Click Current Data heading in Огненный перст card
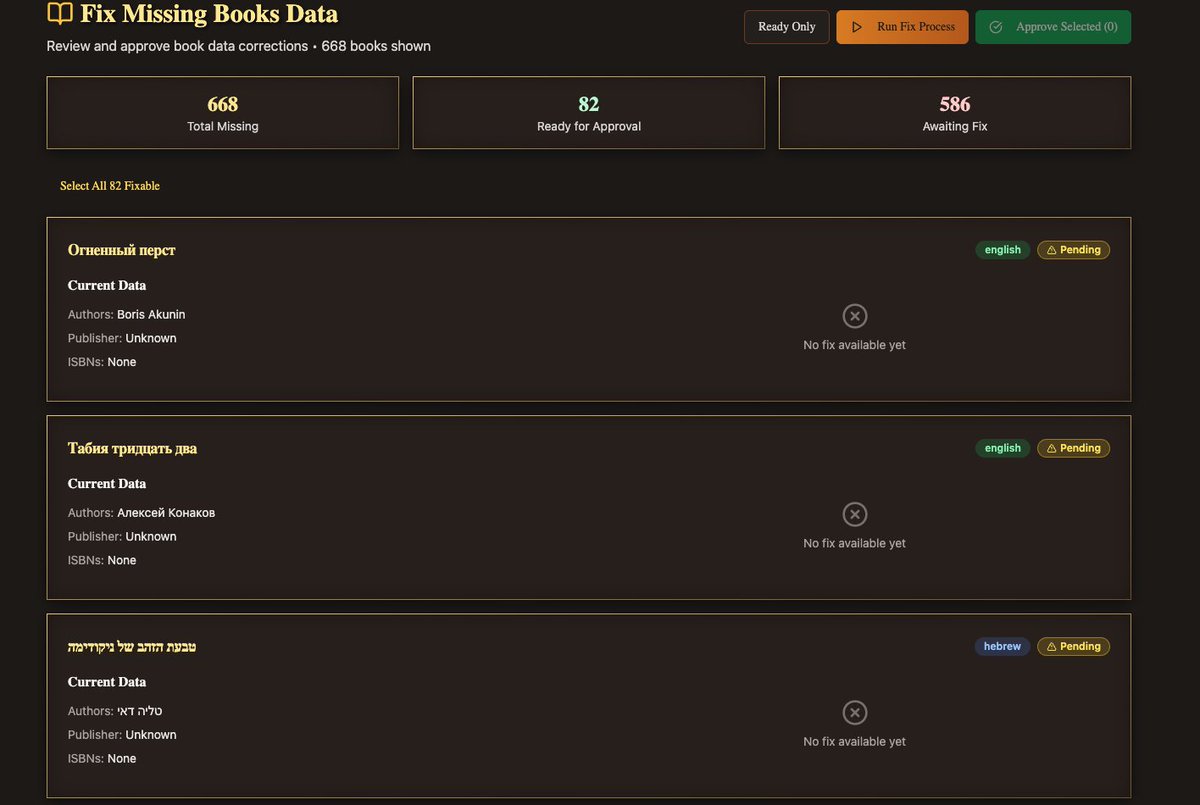The height and width of the screenshot is (805, 1200). click(107, 285)
